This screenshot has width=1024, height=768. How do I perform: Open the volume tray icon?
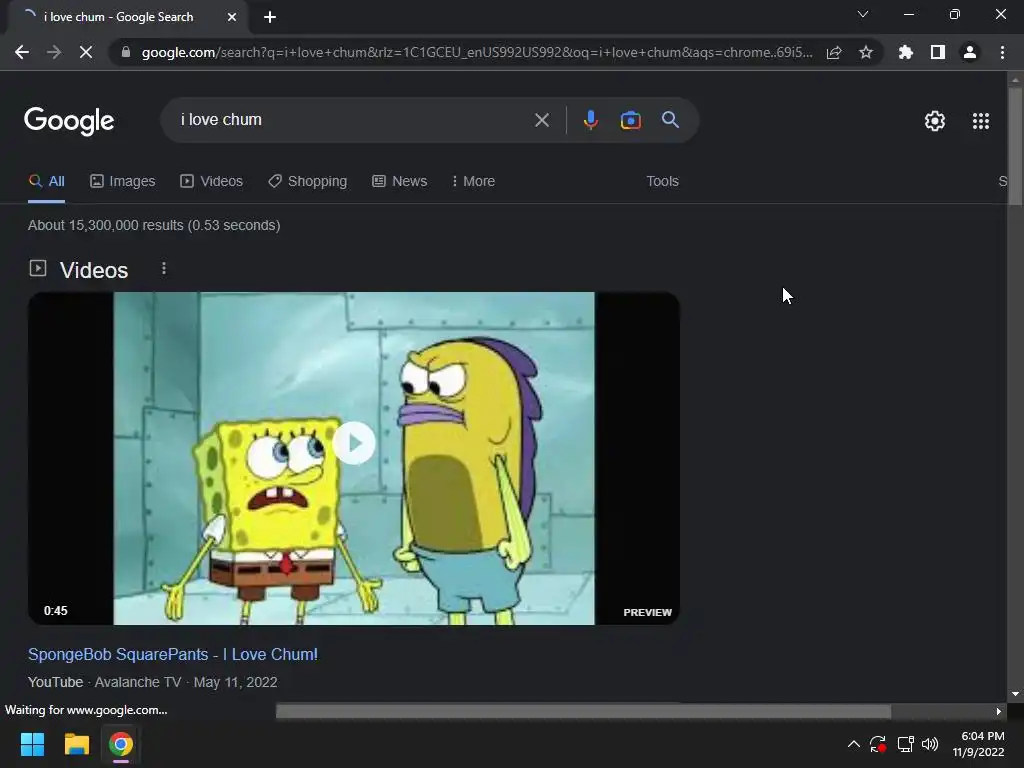[930, 744]
